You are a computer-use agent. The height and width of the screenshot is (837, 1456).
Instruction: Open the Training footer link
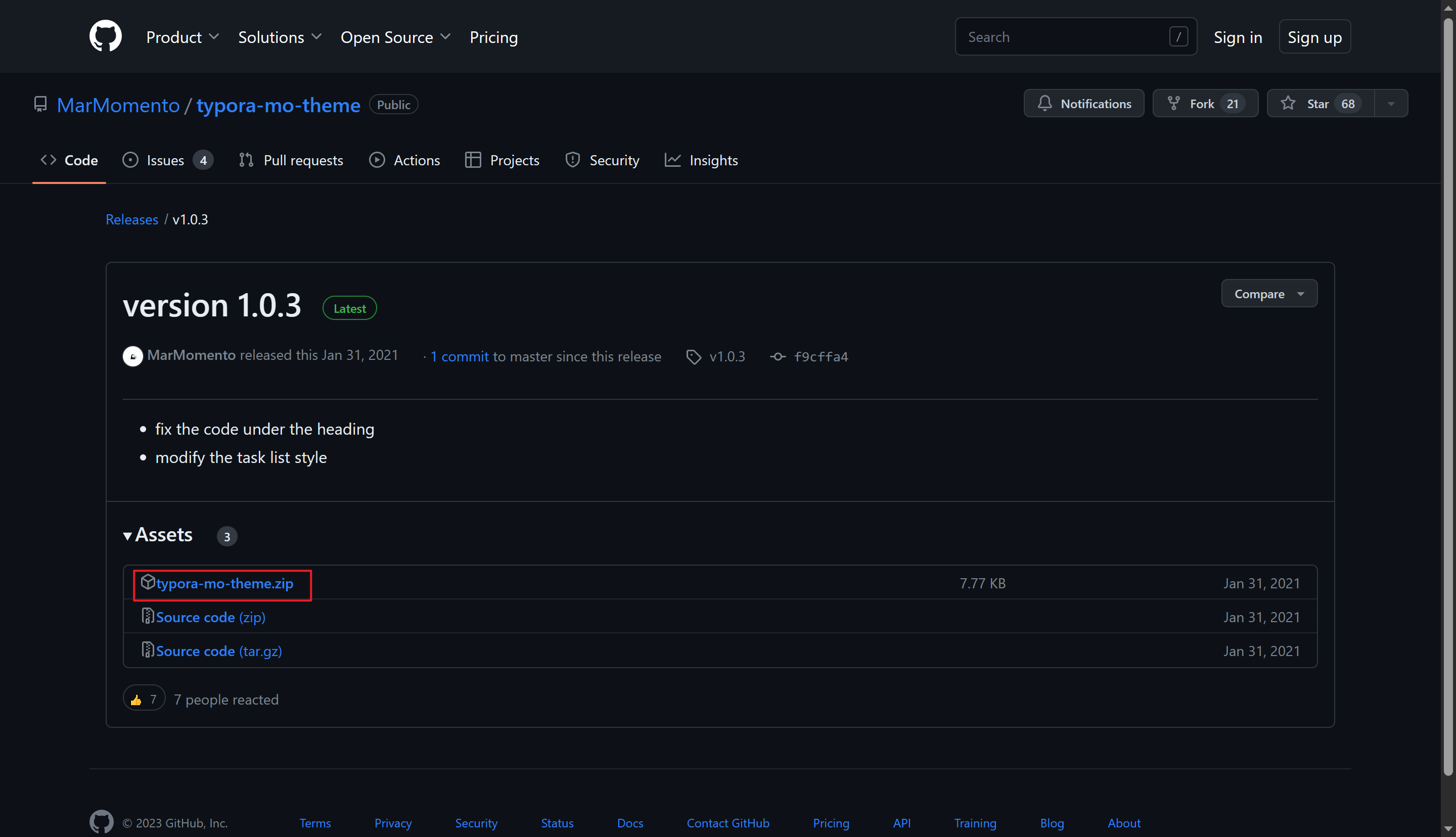(975, 823)
